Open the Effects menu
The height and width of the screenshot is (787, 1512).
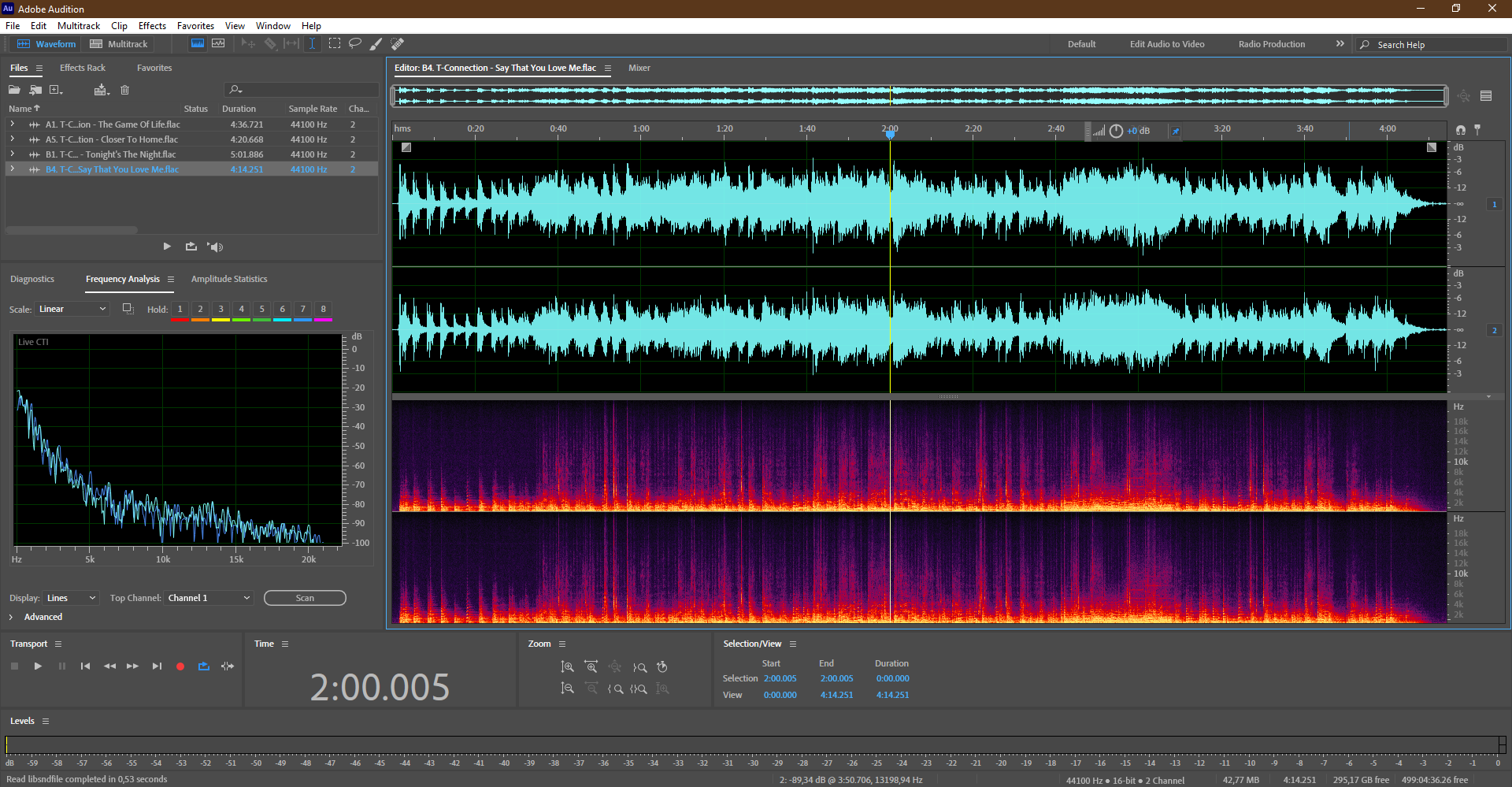(152, 26)
